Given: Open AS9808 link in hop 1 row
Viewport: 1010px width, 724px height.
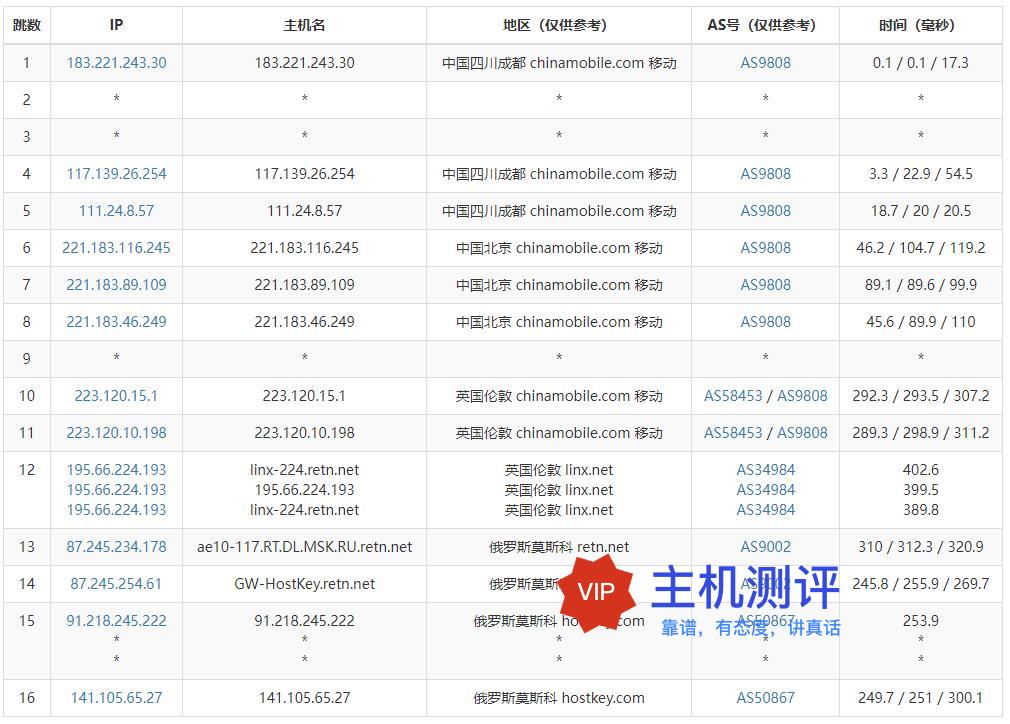Looking at the screenshot, I should tap(765, 62).
